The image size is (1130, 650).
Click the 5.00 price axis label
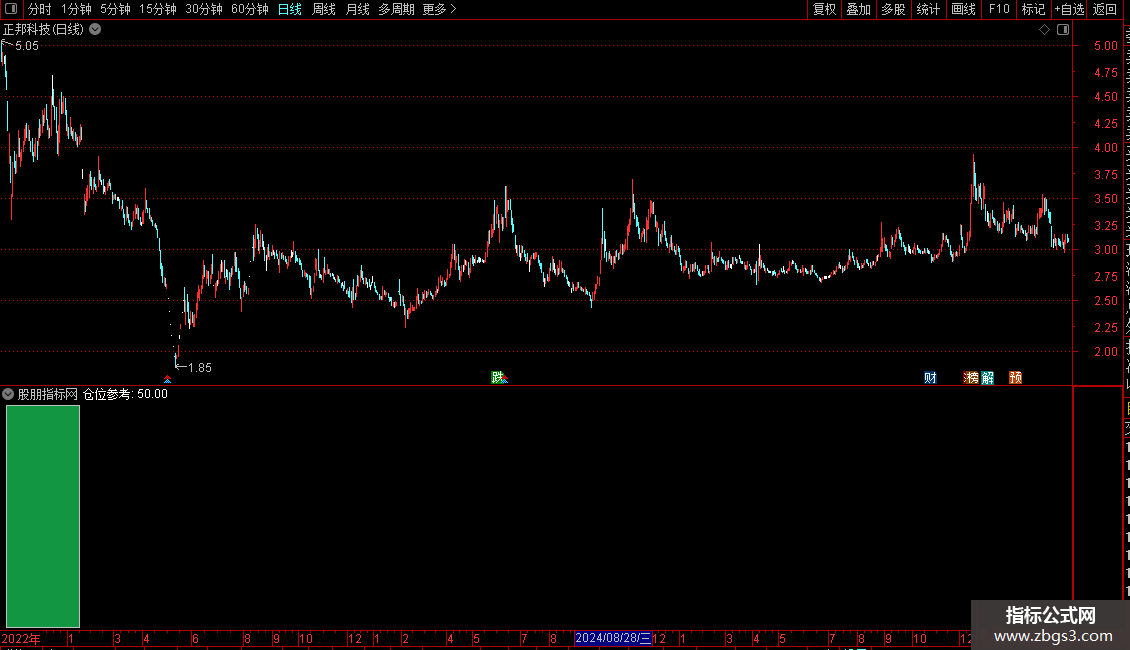(1105, 45)
